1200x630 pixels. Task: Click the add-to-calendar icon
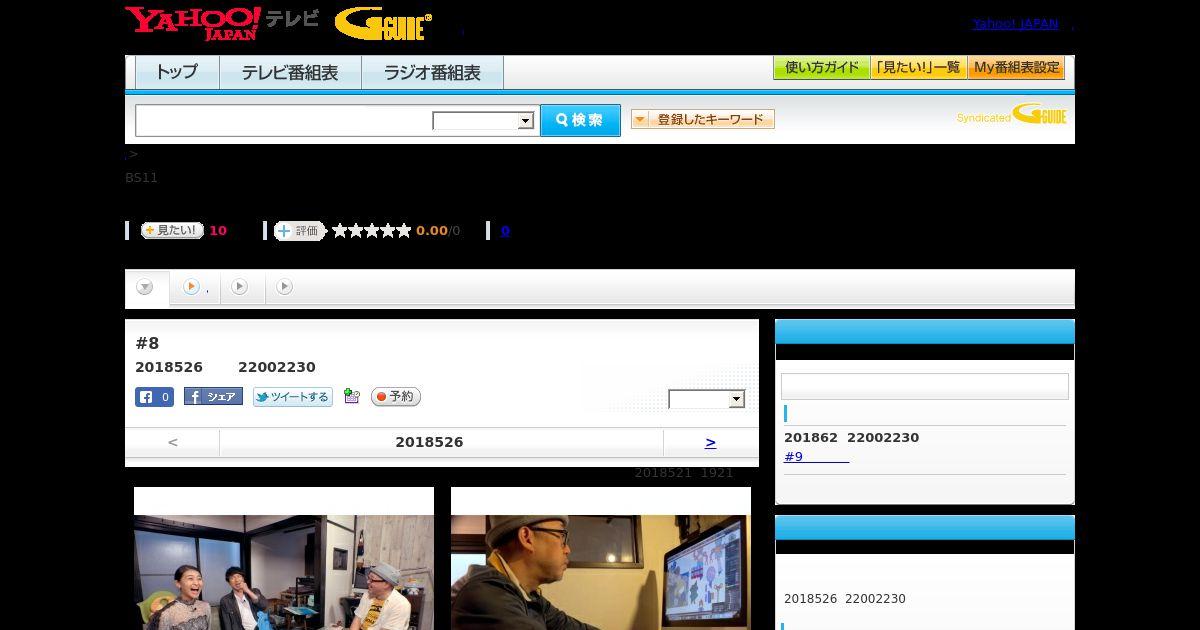click(351, 396)
